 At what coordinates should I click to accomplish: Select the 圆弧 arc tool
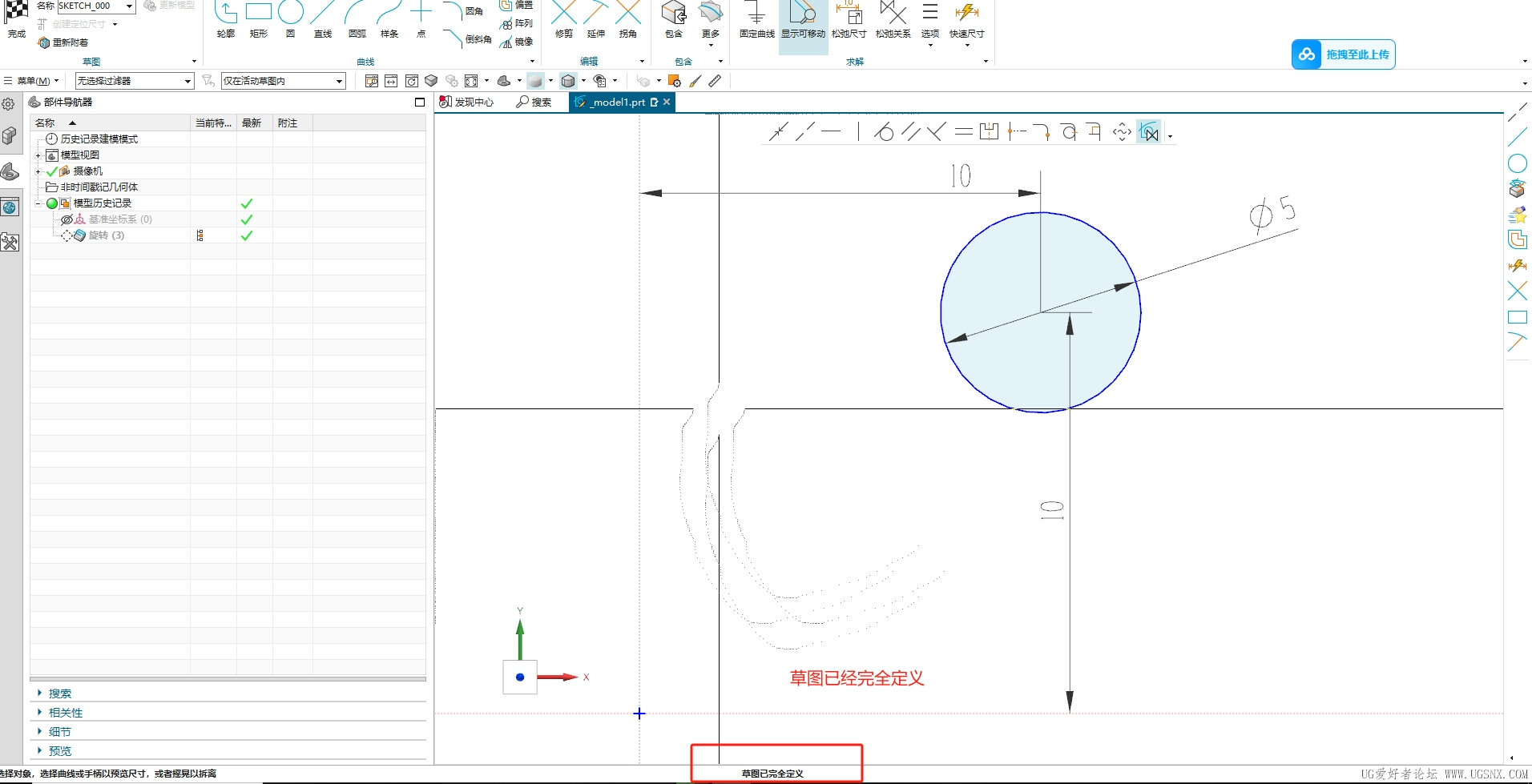357,19
